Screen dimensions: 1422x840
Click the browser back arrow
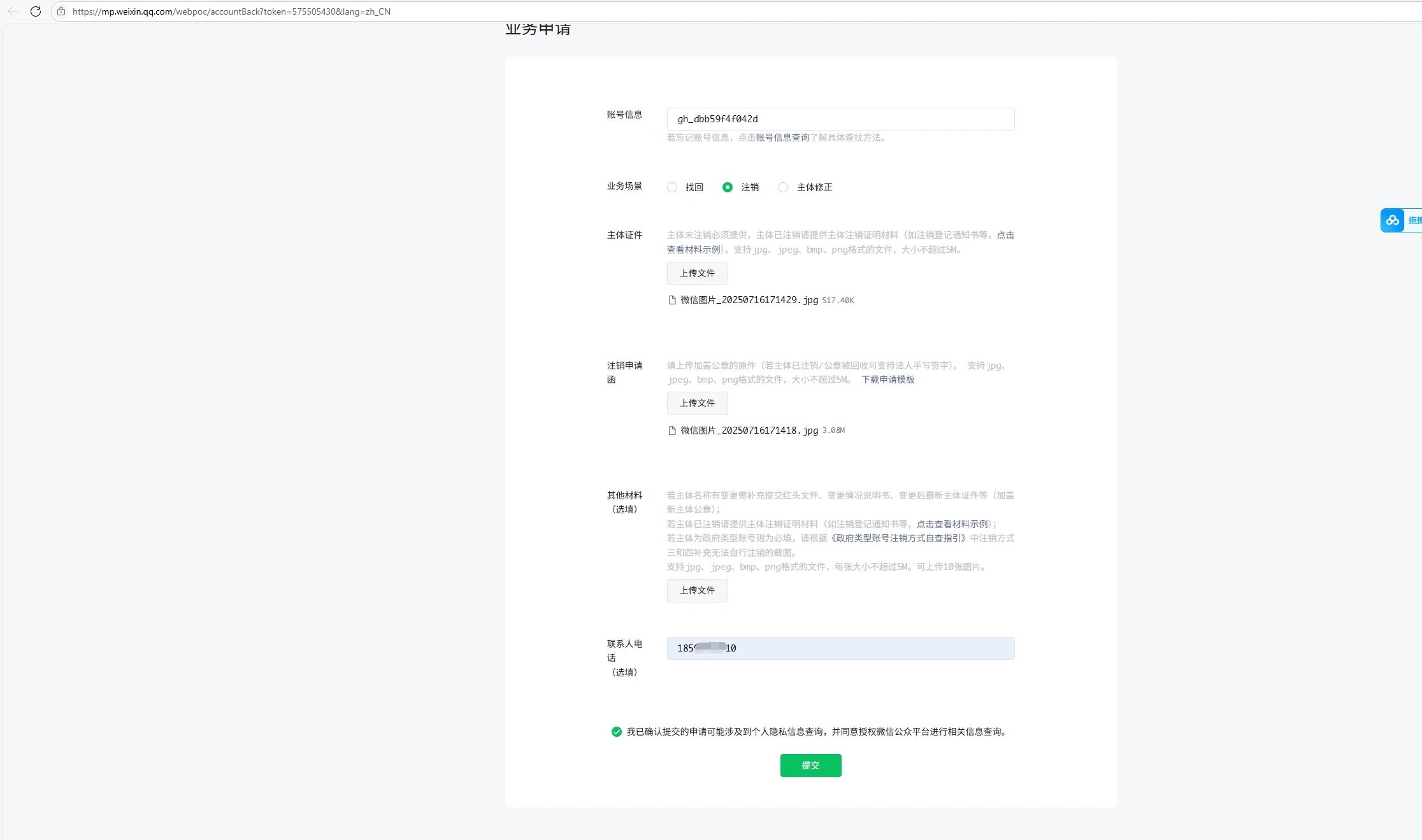[x=13, y=11]
